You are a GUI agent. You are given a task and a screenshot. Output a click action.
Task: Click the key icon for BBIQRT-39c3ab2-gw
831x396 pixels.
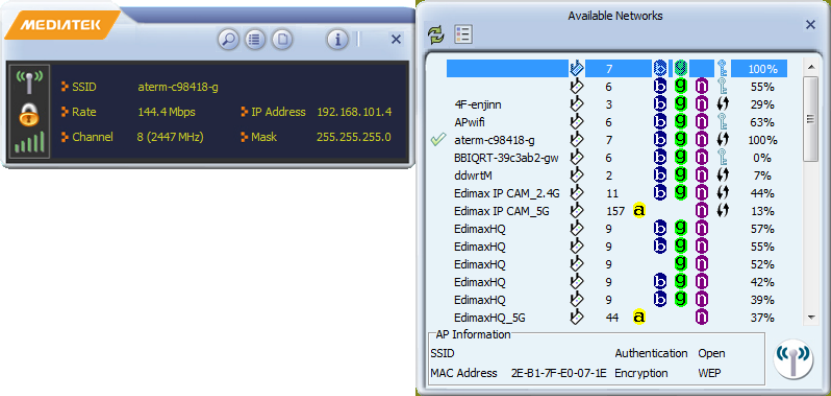[722, 157]
